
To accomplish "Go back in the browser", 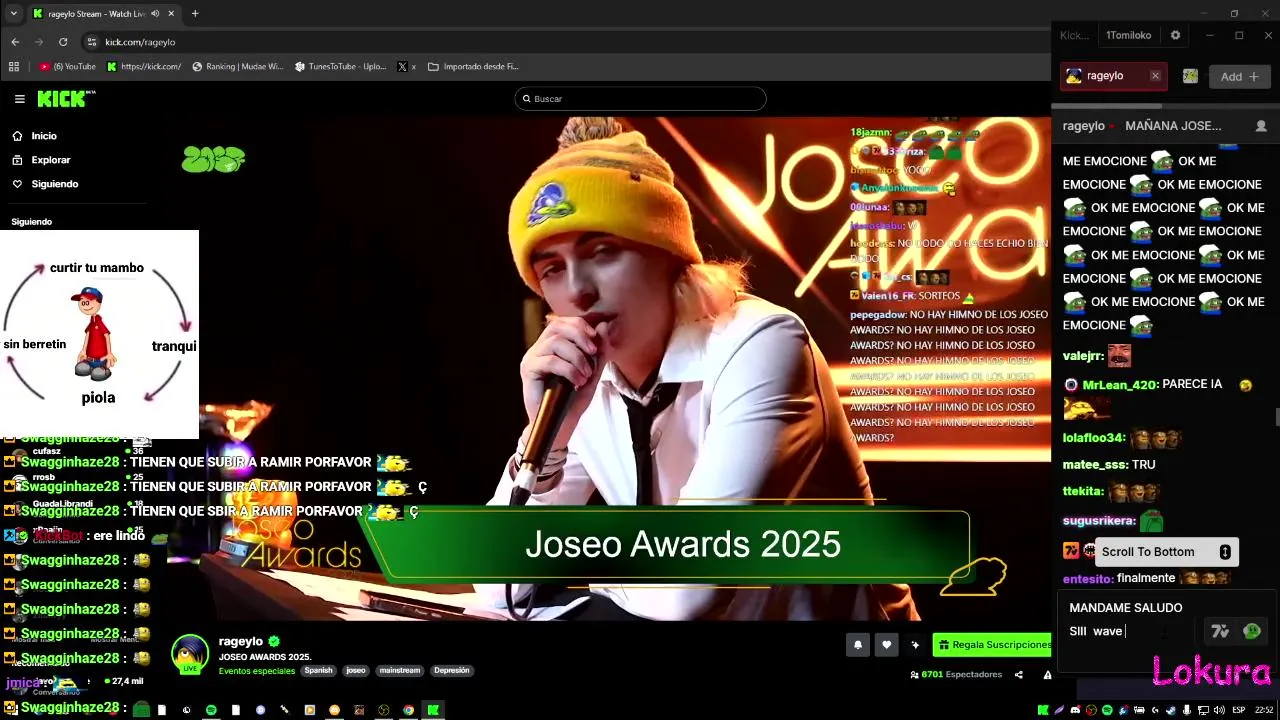I will 15,42.
